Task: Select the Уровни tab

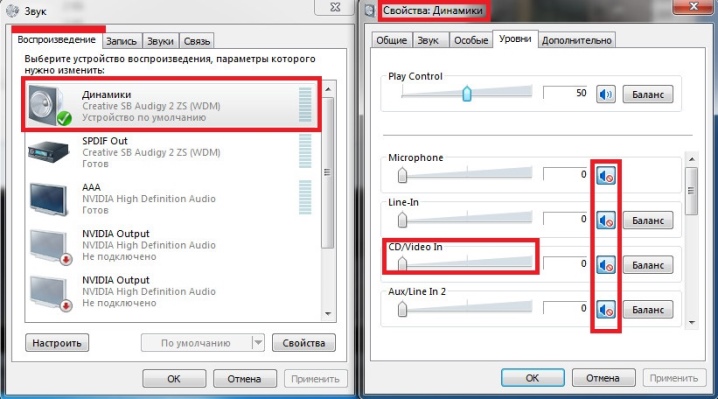Action: click(515, 39)
